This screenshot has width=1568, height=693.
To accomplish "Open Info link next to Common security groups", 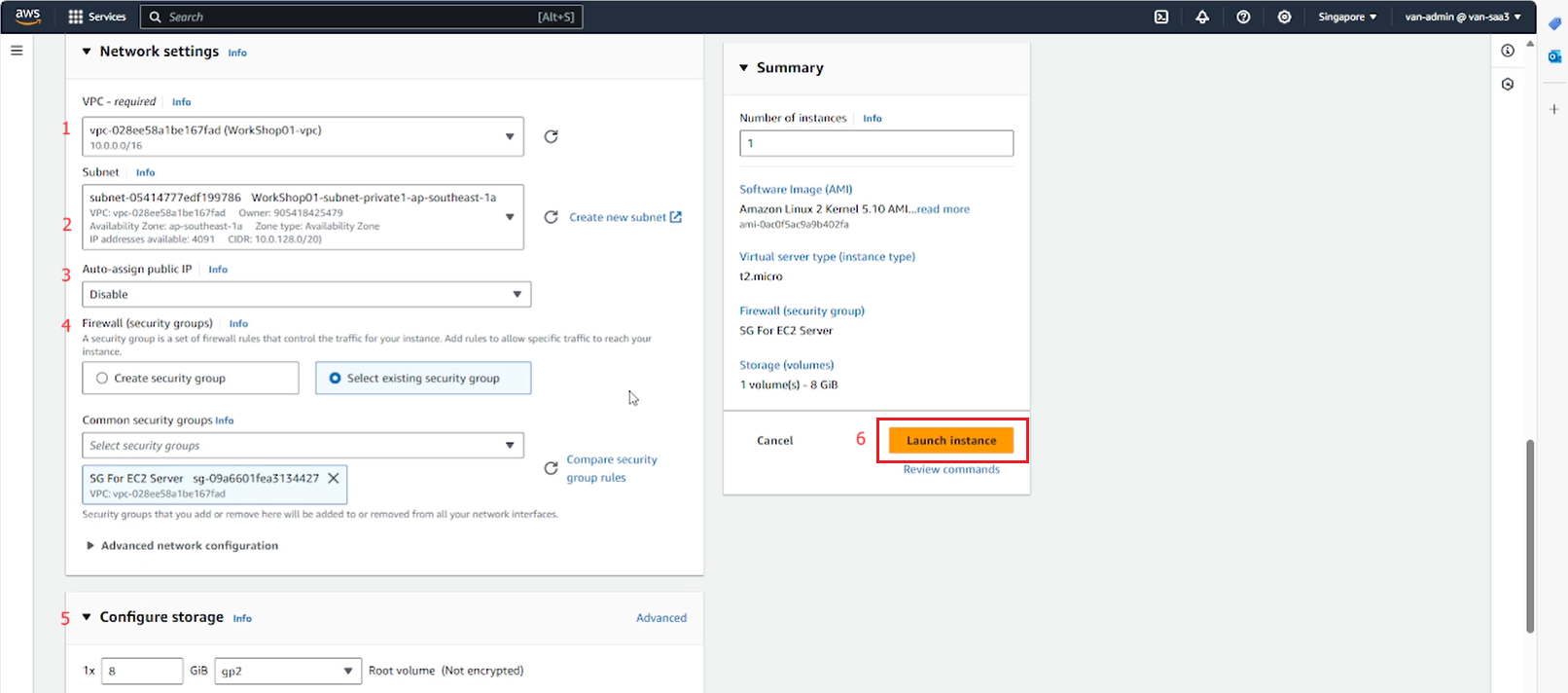I will 225,420.
